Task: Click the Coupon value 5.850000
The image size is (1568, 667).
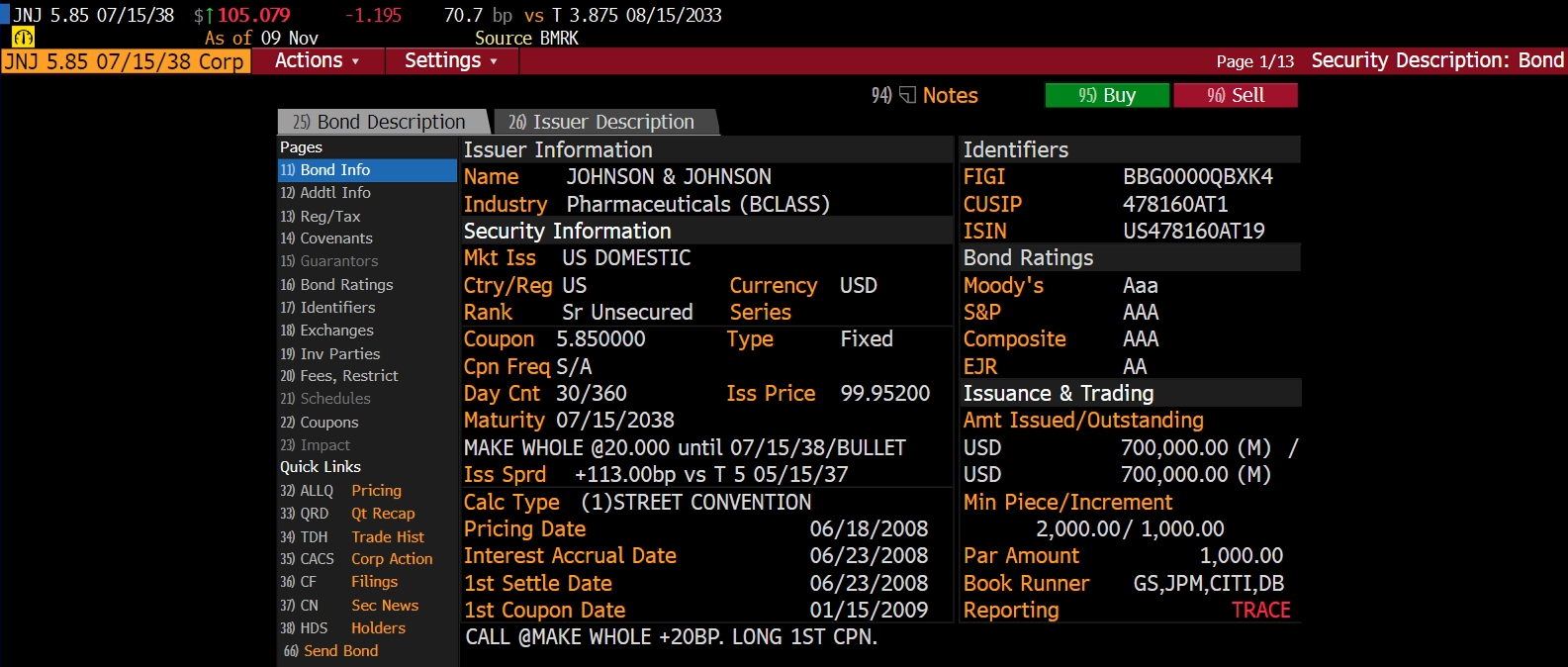Action: [600, 338]
